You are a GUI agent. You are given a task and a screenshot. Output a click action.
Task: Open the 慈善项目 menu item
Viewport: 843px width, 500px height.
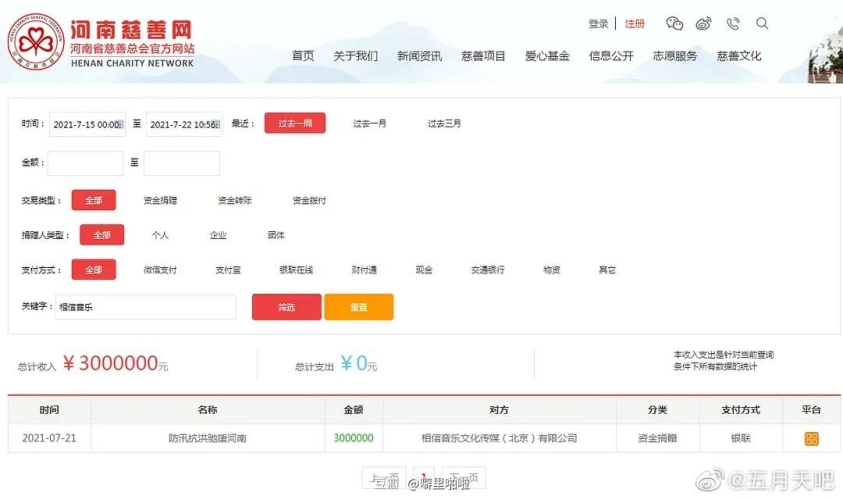coord(483,56)
